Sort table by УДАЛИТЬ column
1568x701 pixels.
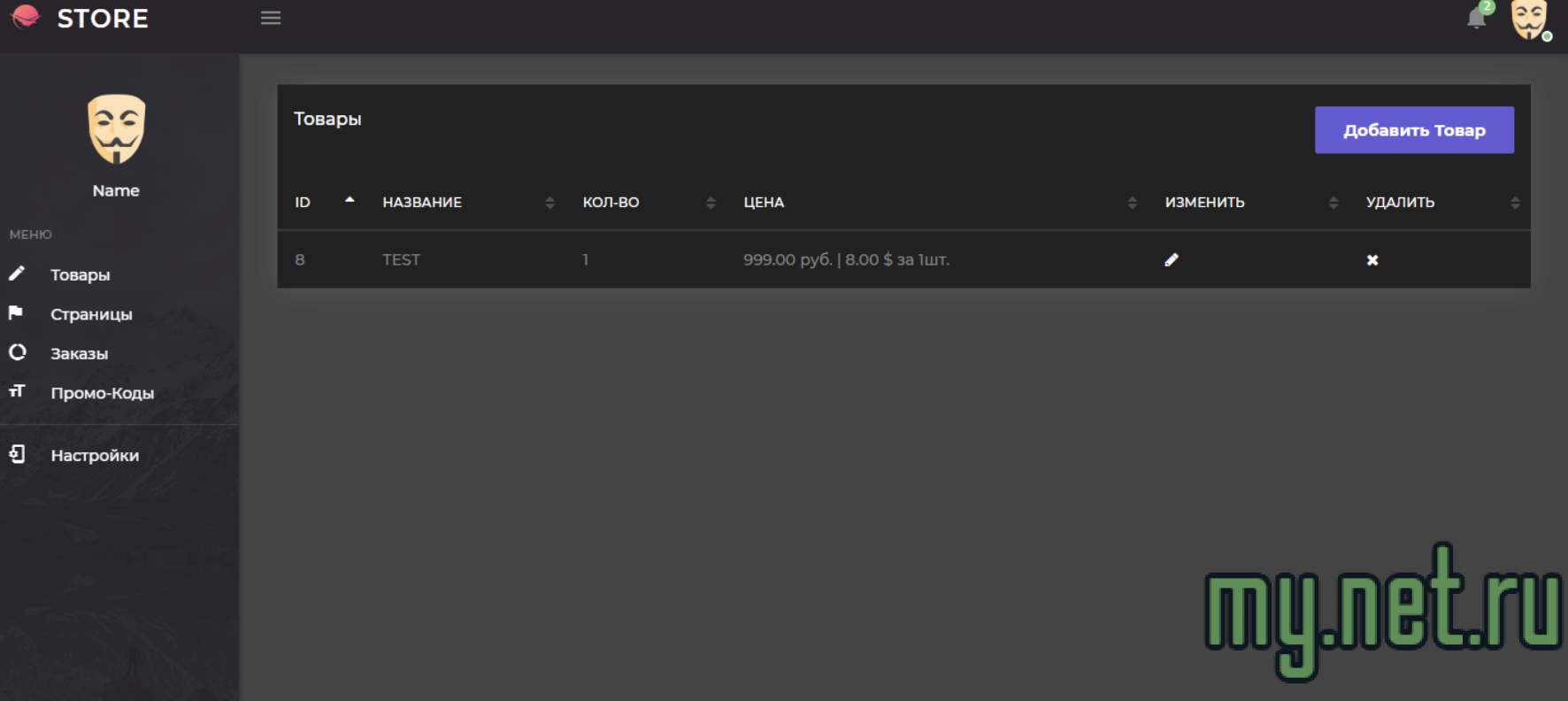coord(1400,203)
